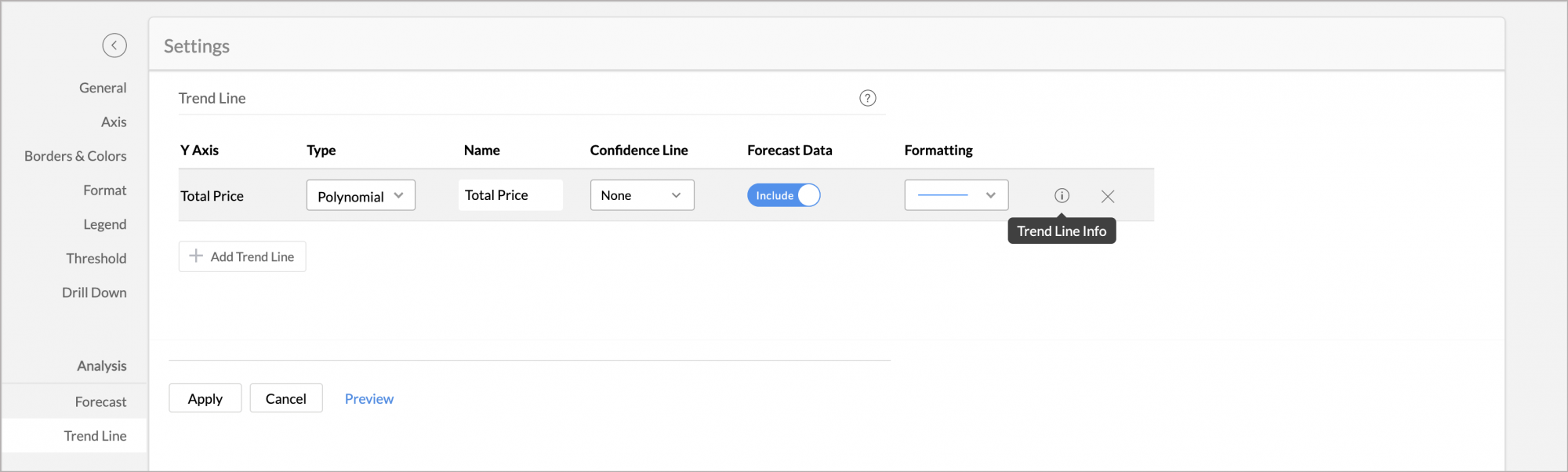Open the Polynomial type dropdown
The image size is (1568, 472).
click(361, 196)
